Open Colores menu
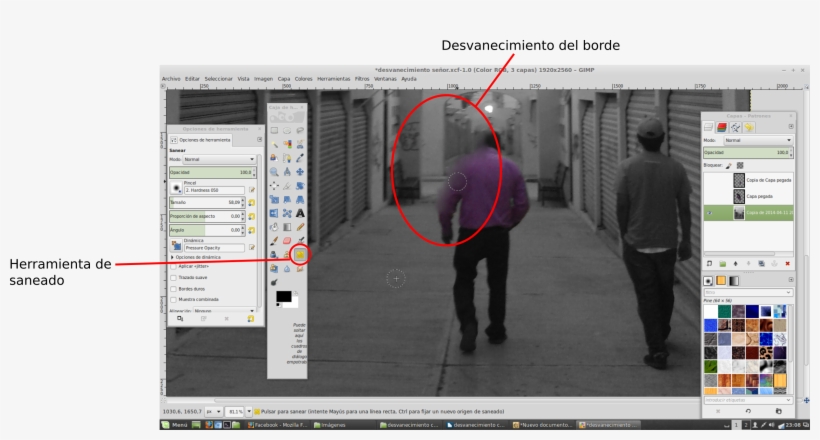This screenshot has height=440, width=820. [x=303, y=79]
